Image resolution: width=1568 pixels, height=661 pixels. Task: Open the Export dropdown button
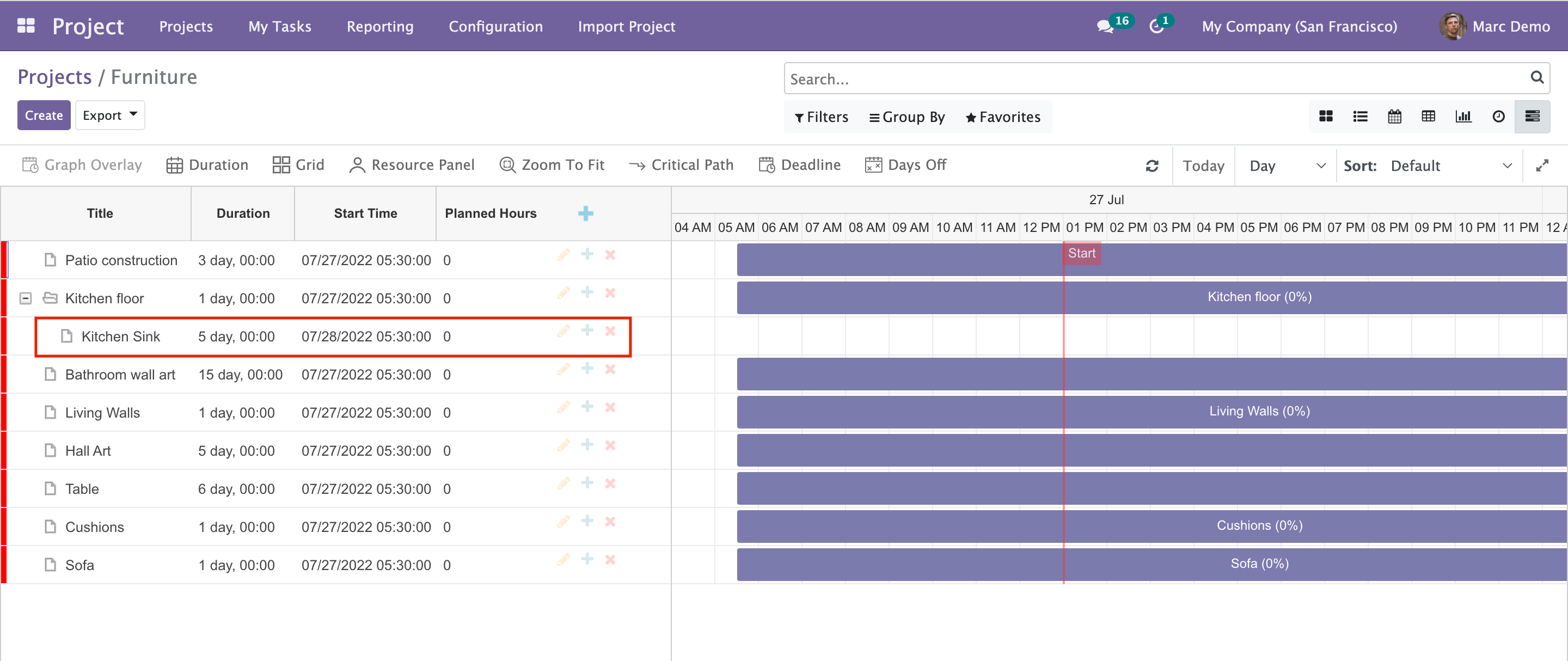click(x=109, y=115)
